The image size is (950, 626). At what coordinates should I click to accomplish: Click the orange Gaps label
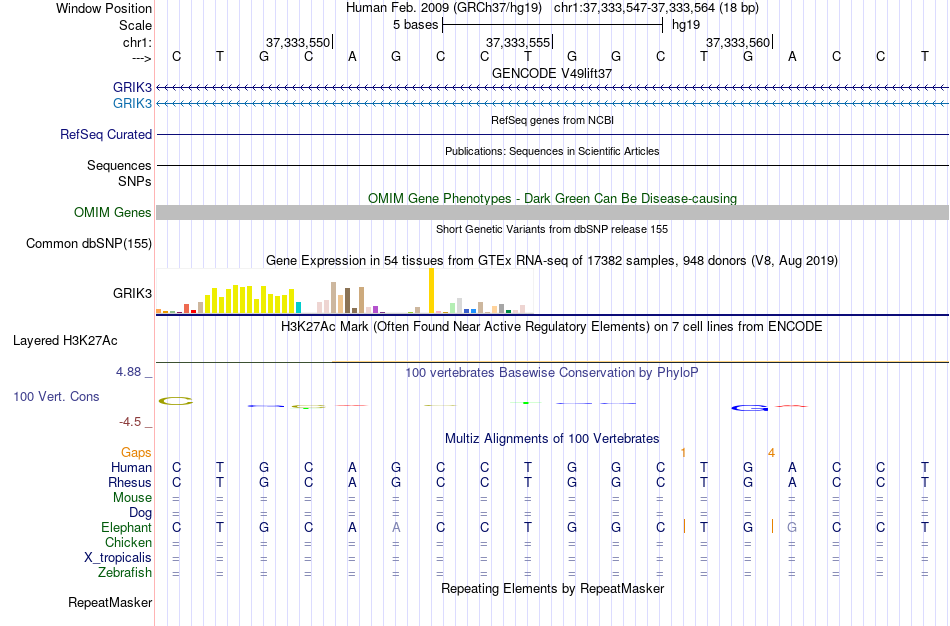136,453
